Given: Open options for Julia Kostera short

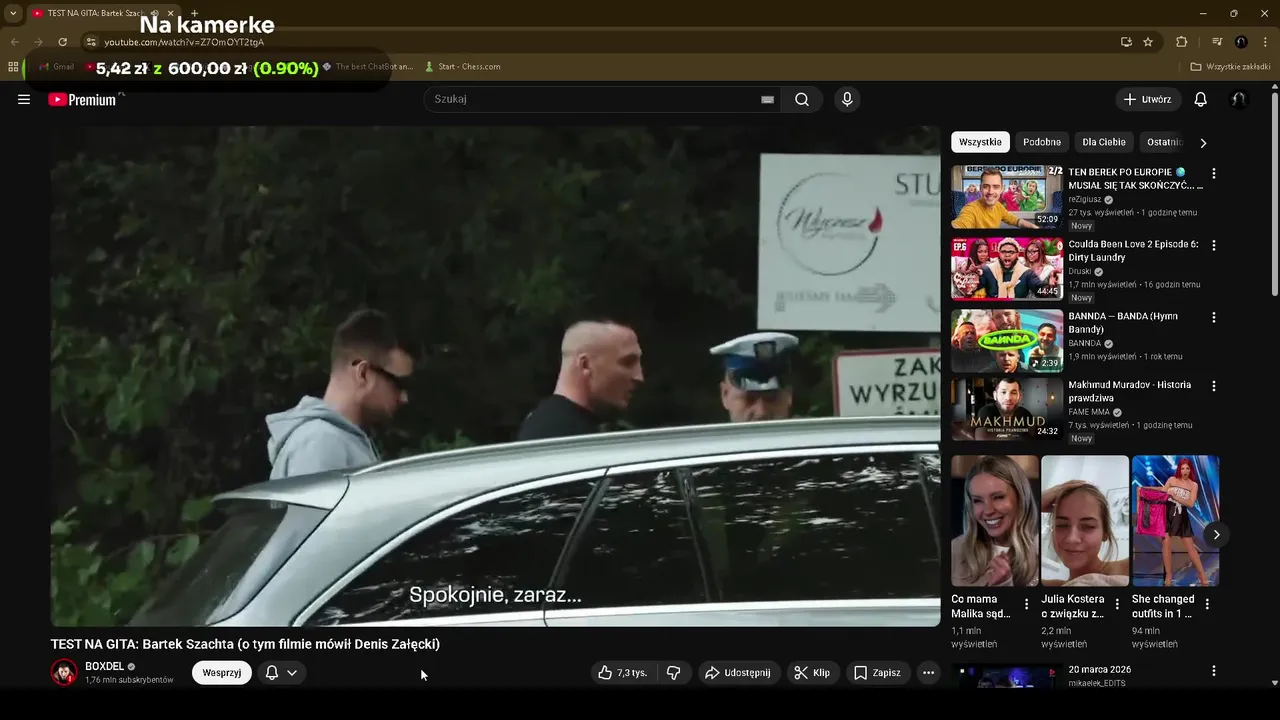Looking at the screenshot, I should tap(1117, 604).
